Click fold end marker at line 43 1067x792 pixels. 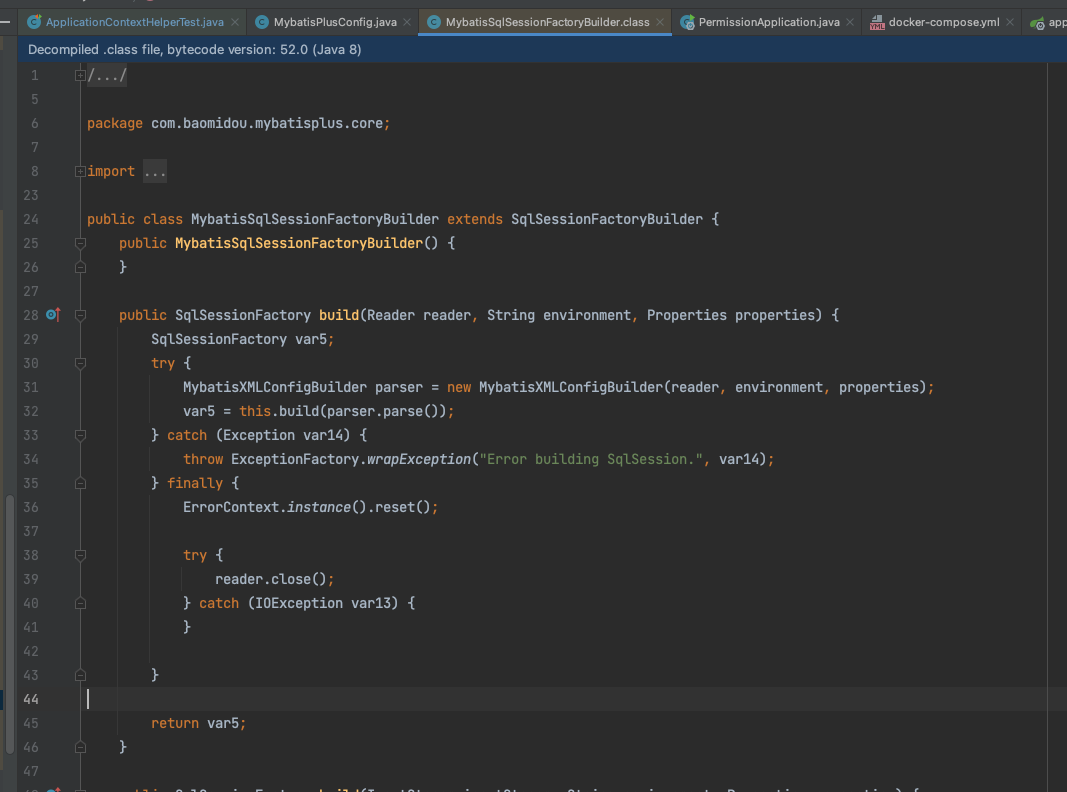pos(80,675)
